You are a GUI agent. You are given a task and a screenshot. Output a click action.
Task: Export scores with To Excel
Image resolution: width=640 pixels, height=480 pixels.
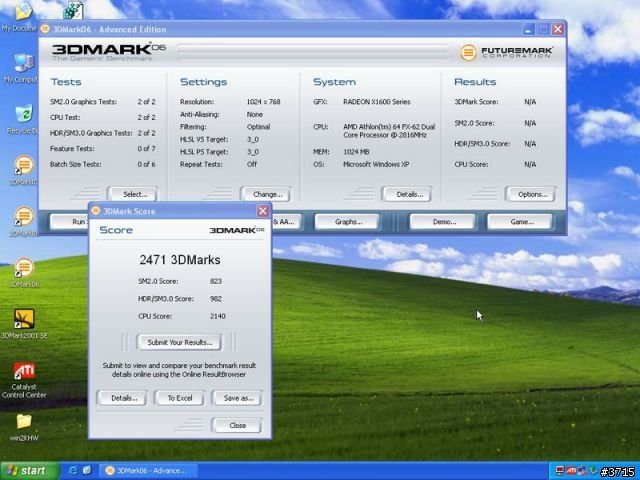(179, 398)
